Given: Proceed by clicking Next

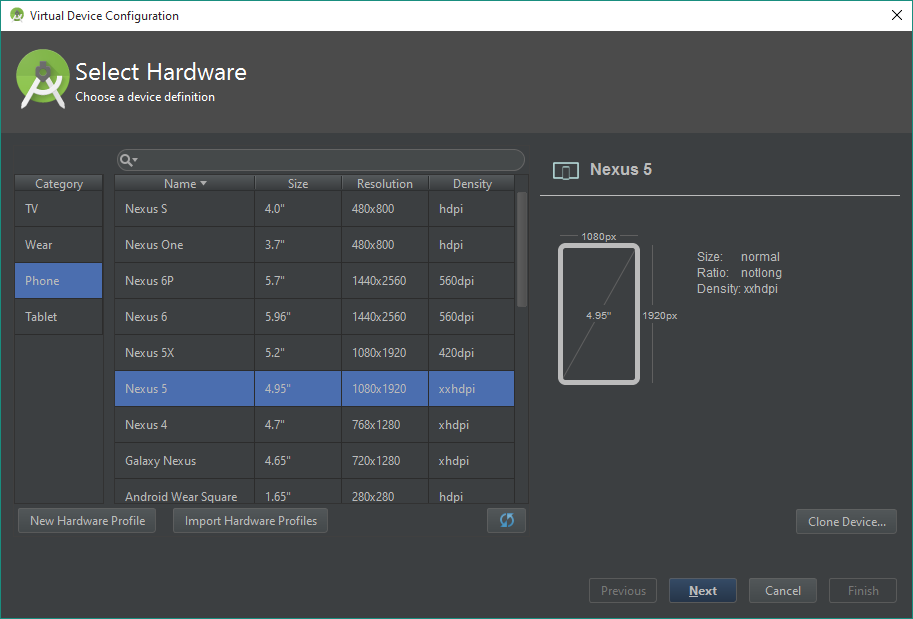Looking at the screenshot, I should (702, 590).
